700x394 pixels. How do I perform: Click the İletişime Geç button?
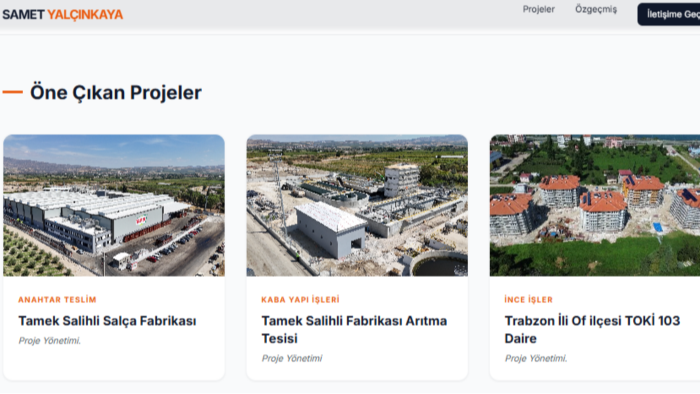[x=669, y=14]
